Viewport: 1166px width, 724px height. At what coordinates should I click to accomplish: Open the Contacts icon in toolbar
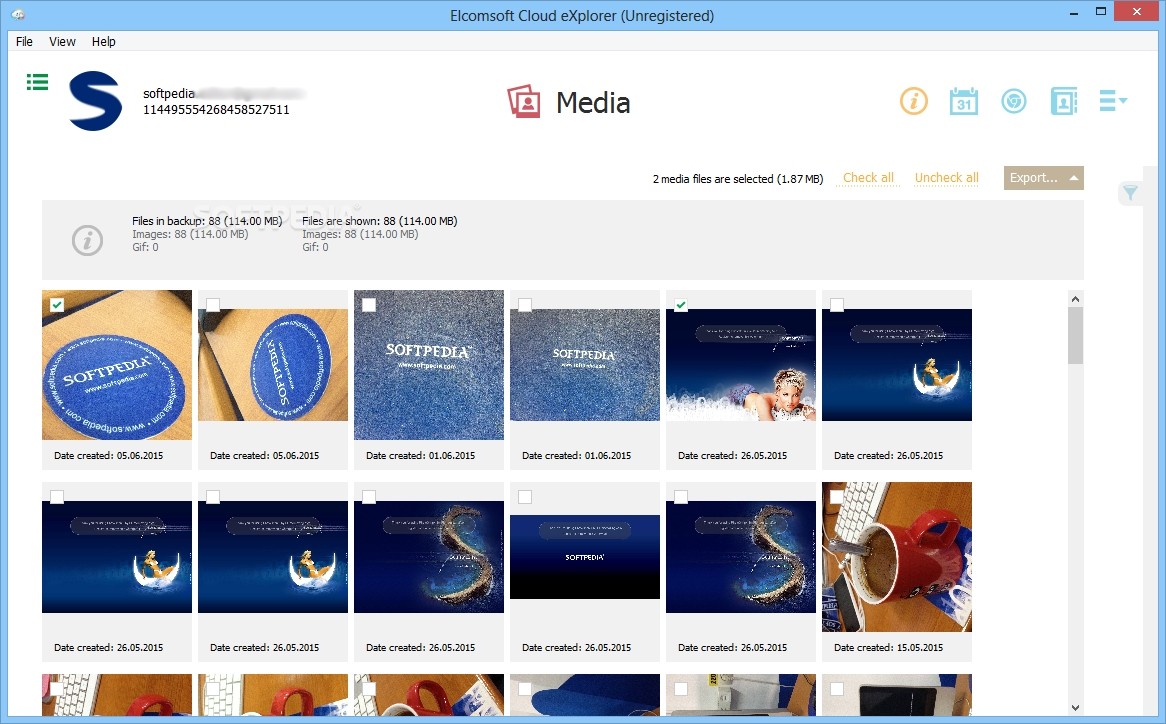(1064, 100)
